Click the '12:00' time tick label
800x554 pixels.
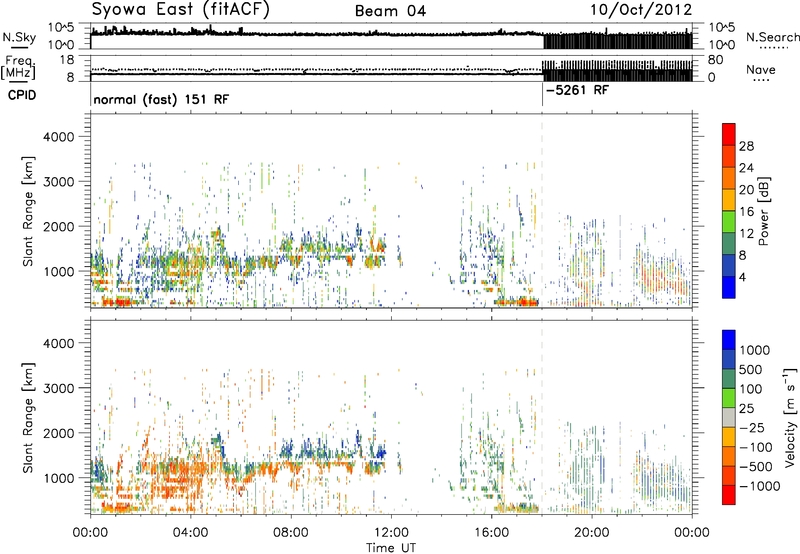pos(391,533)
